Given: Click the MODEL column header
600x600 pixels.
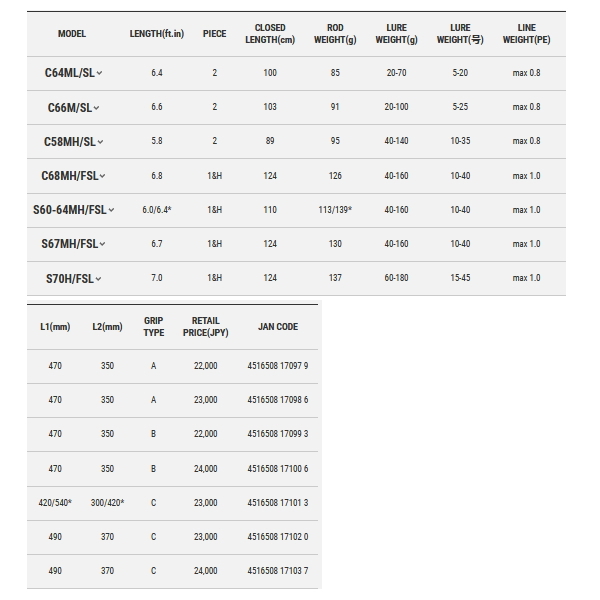Looking at the screenshot, I should coord(72,34).
